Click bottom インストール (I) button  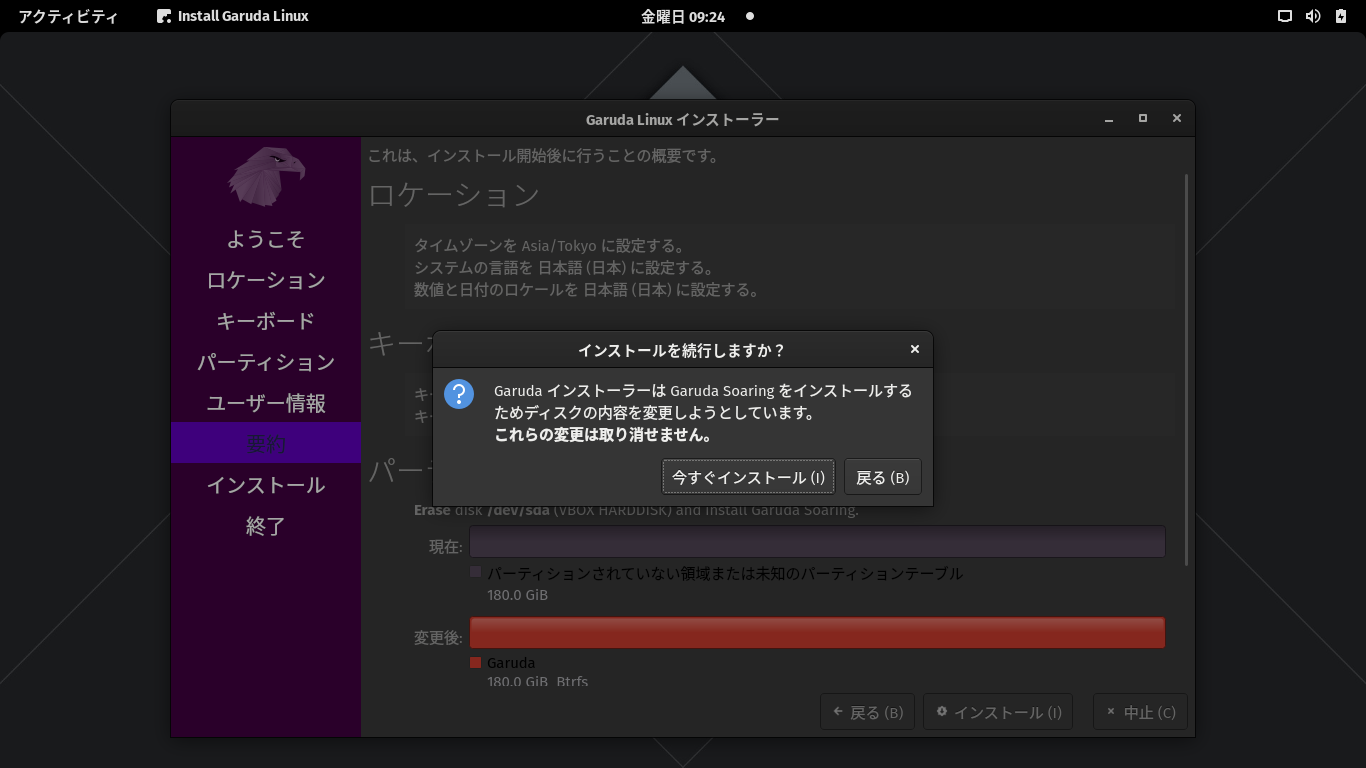click(x=998, y=712)
